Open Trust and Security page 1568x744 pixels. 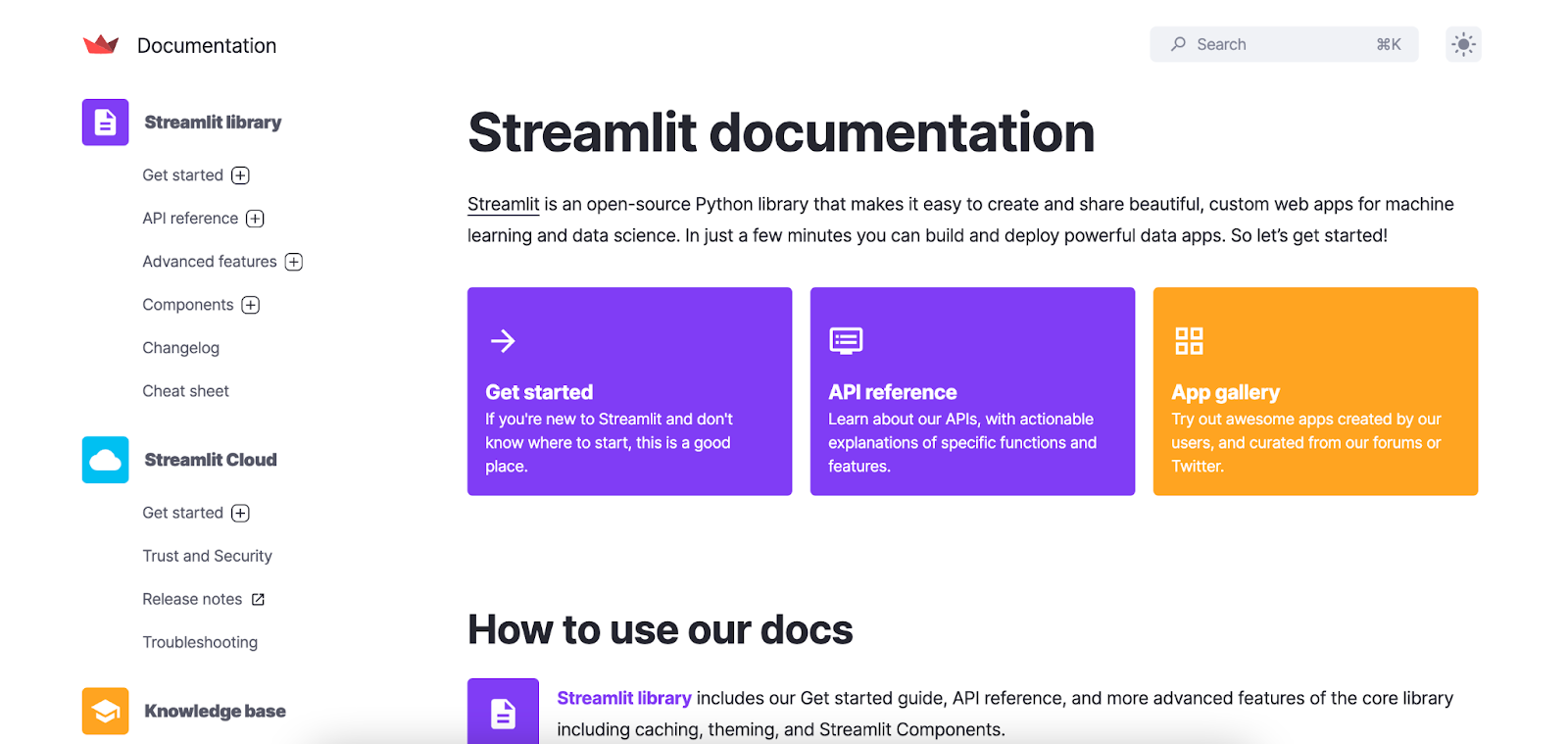click(208, 556)
